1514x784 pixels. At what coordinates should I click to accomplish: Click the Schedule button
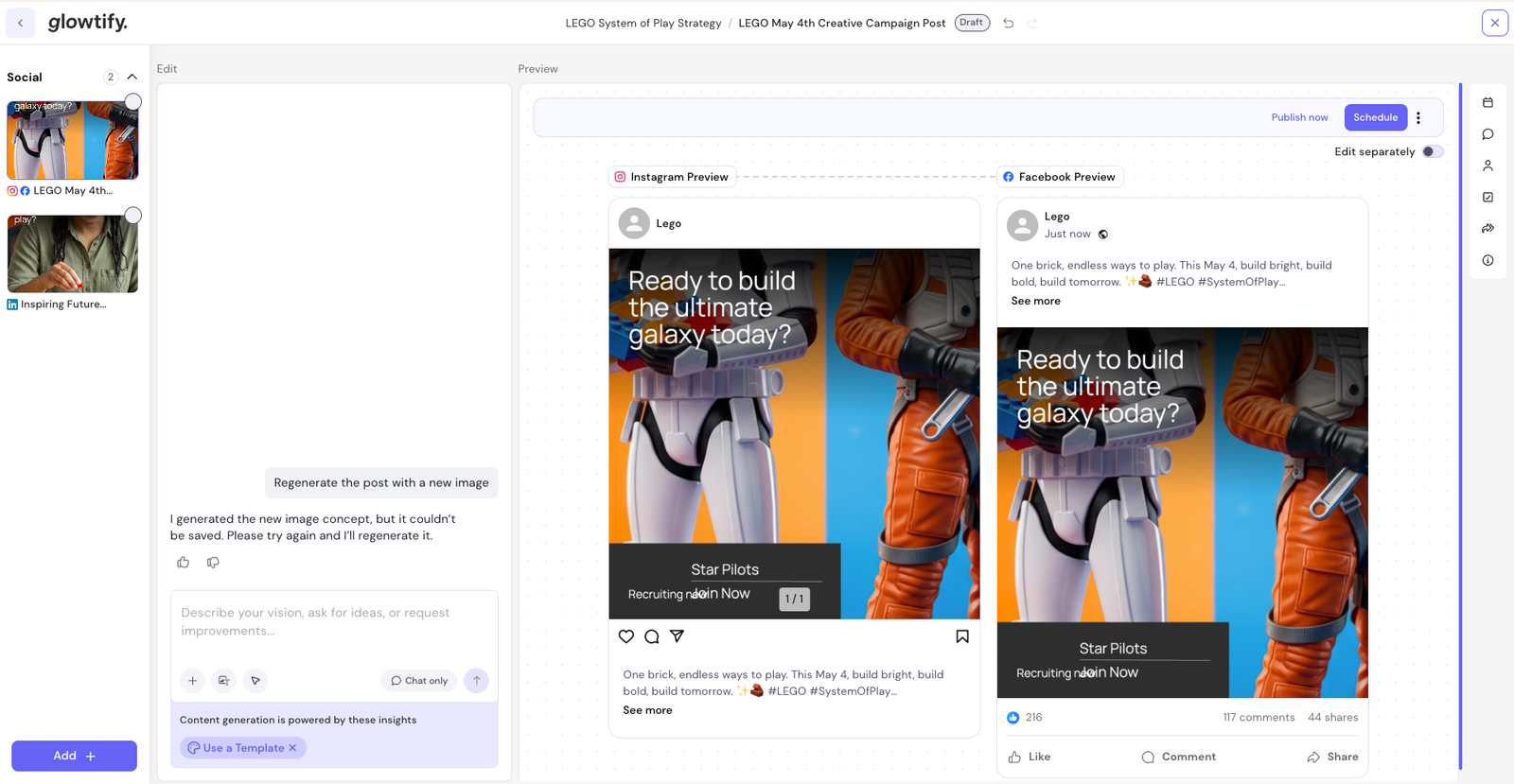tap(1375, 117)
